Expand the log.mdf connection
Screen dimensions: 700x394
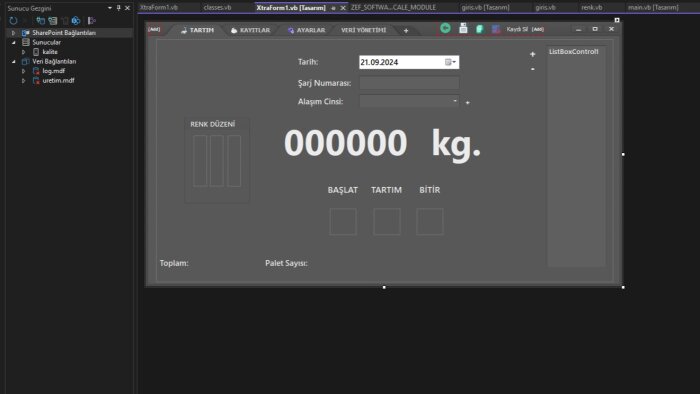[24, 71]
